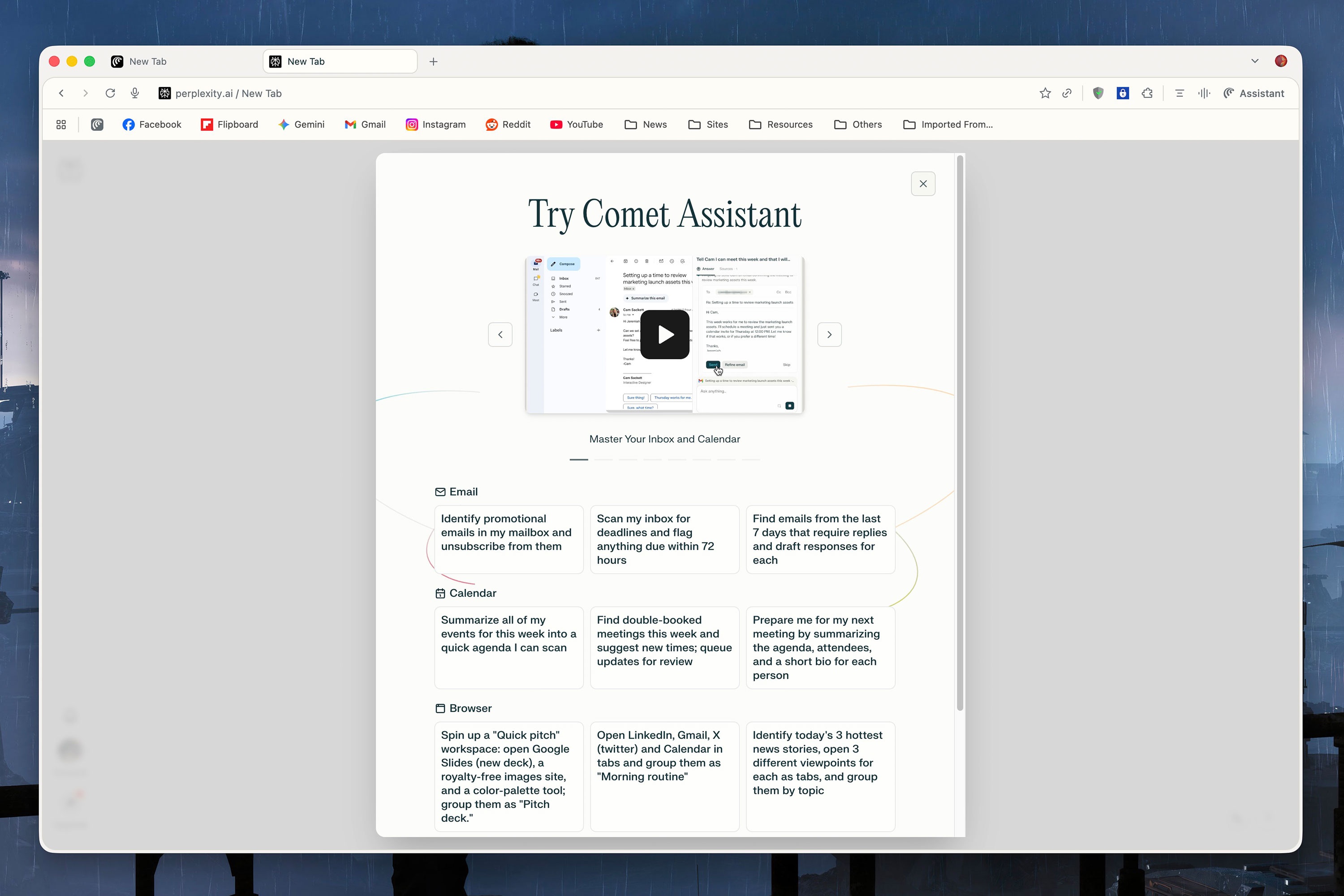
Task: Select the second carousel progress indicator
Action: point(603,460)
